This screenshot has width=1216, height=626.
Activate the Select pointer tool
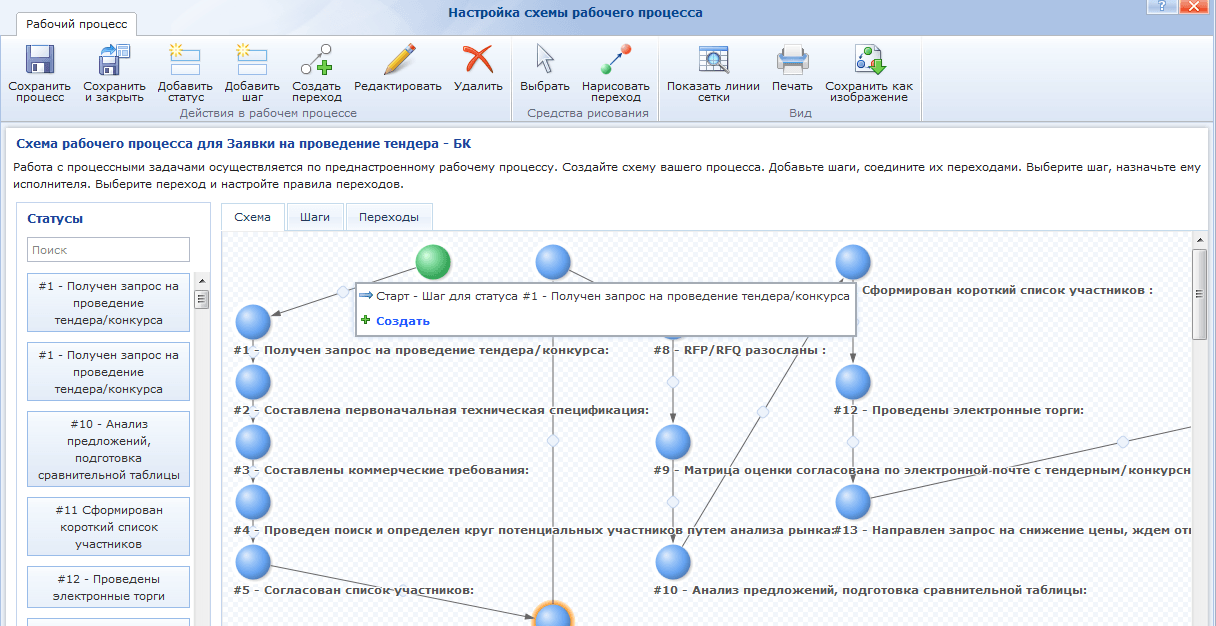coord(544,62)
